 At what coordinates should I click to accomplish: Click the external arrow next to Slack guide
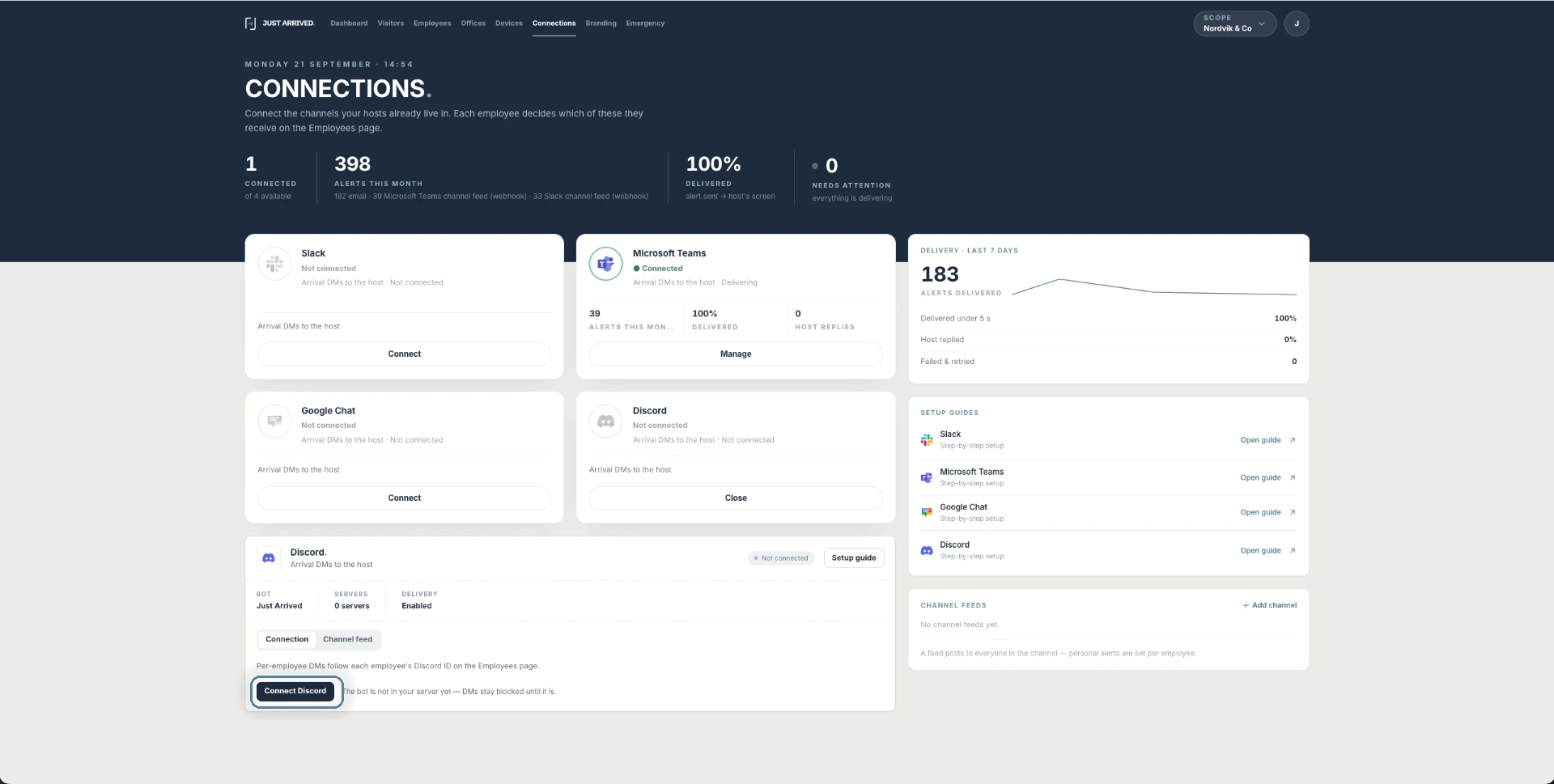(1293, 440)
